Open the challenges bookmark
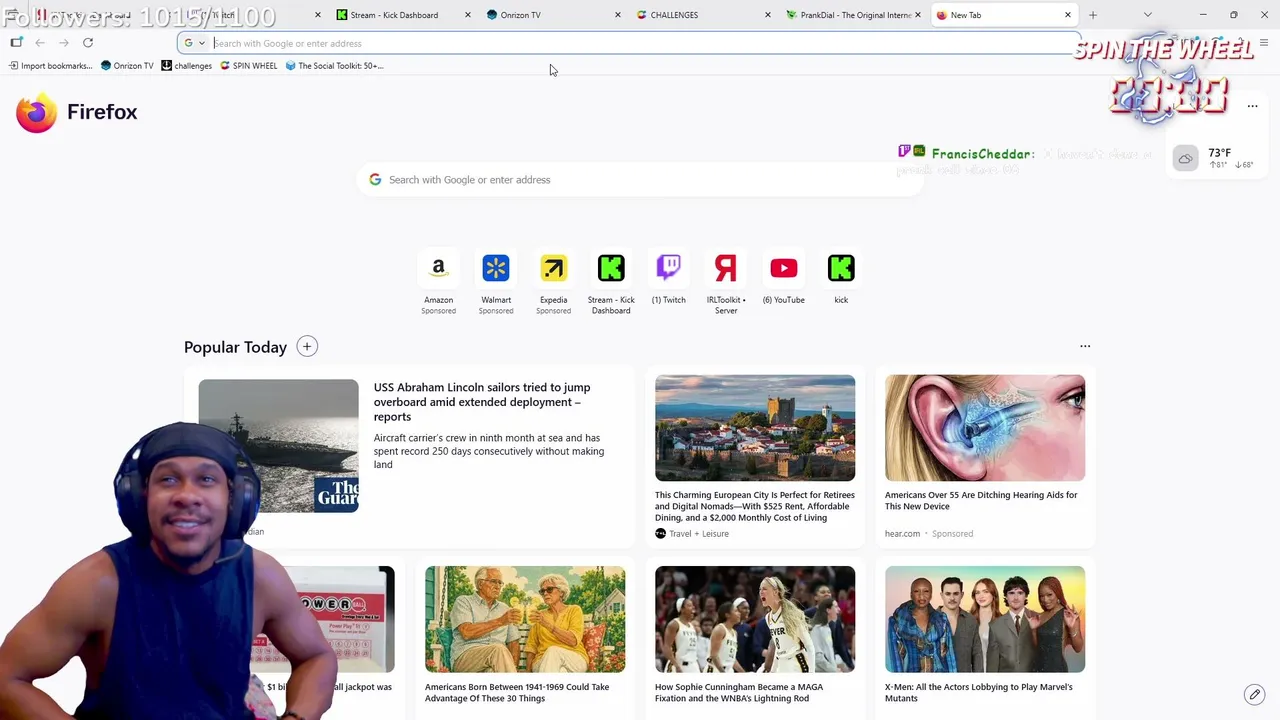 [x=187, y=66]
